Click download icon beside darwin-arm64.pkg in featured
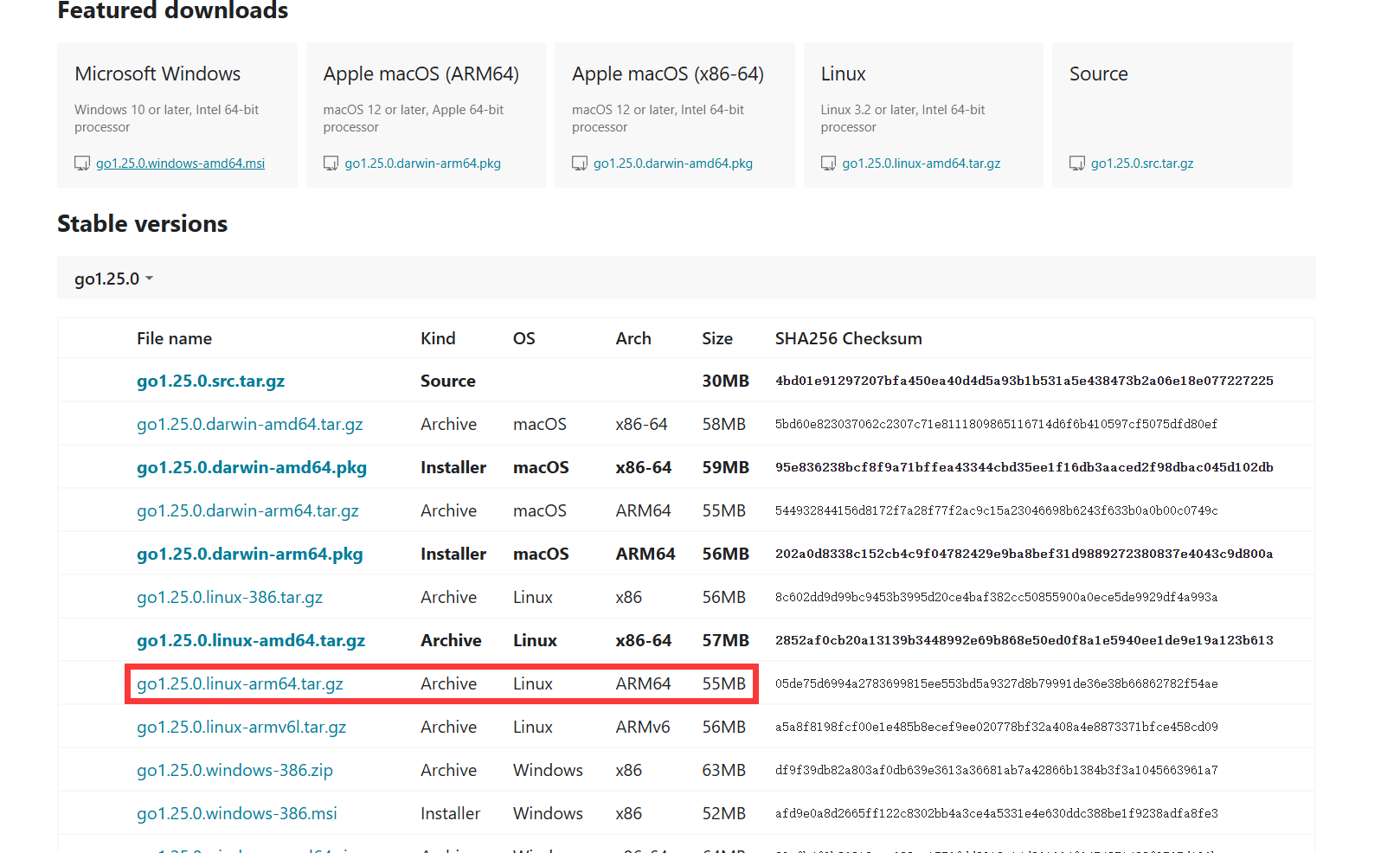 [x=331, y=164]
